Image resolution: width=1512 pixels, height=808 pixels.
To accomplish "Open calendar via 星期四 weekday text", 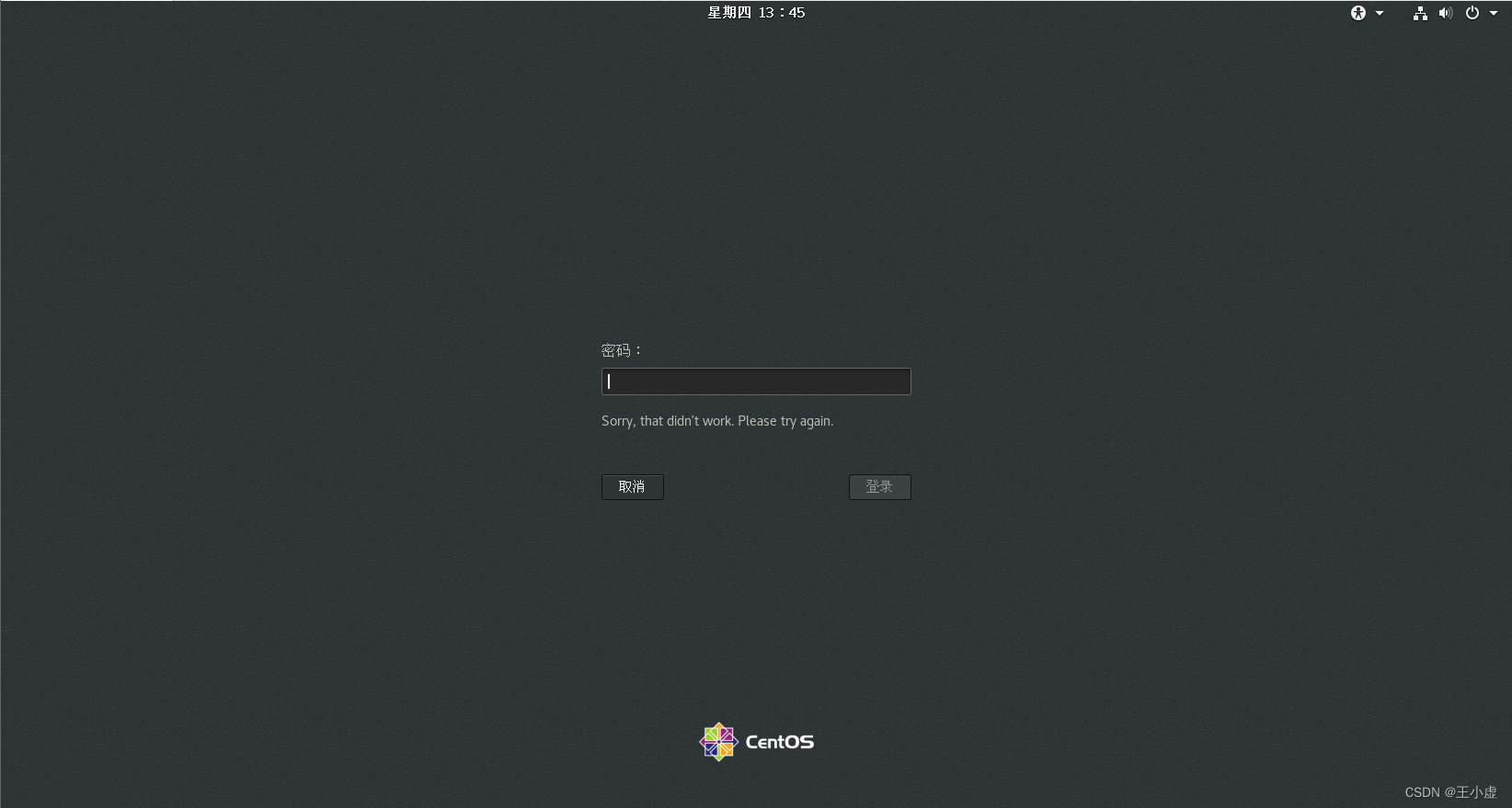I will click(729, 13).
